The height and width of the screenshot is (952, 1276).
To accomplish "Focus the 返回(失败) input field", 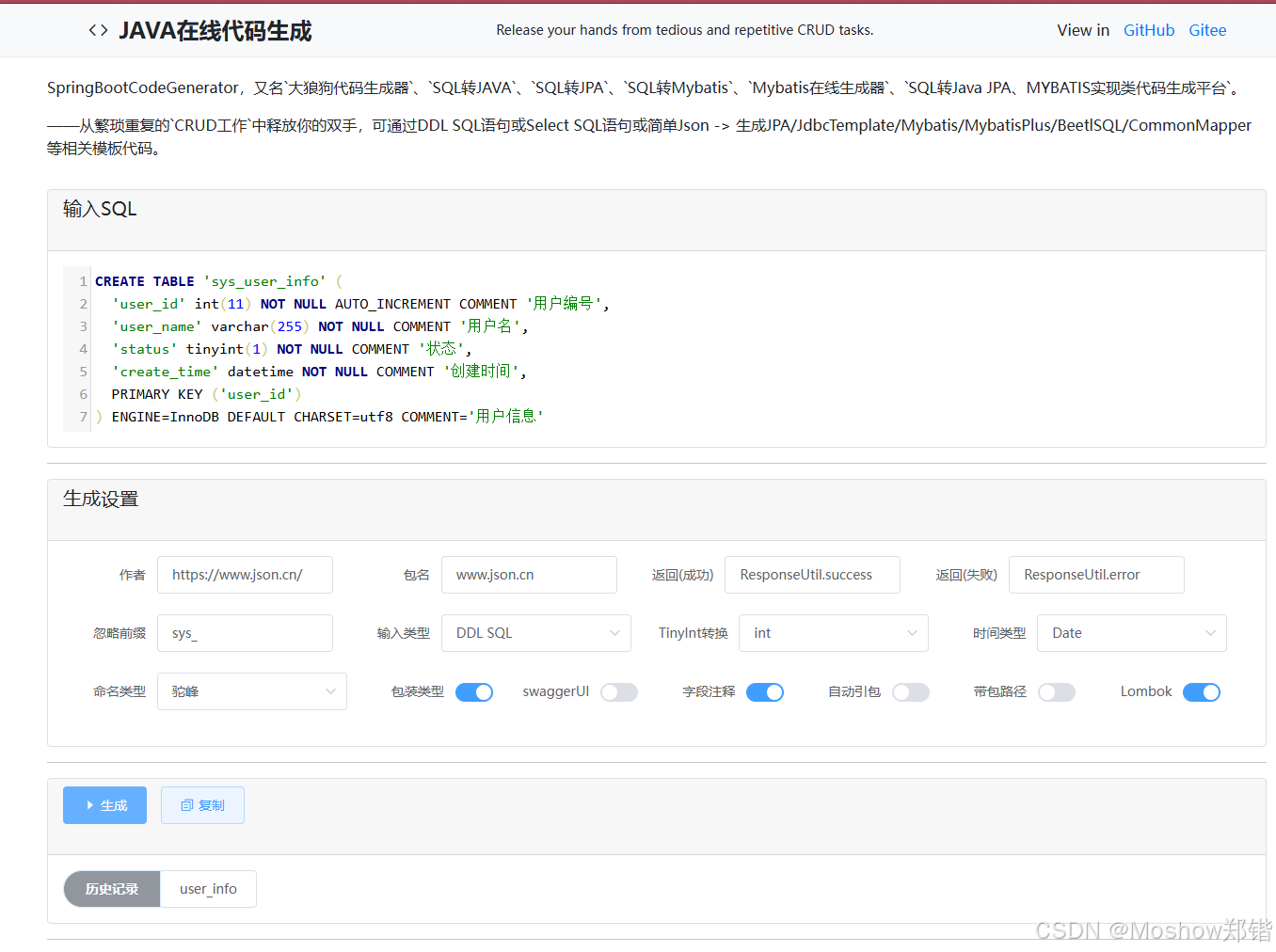I will [x=1096, y=575].
